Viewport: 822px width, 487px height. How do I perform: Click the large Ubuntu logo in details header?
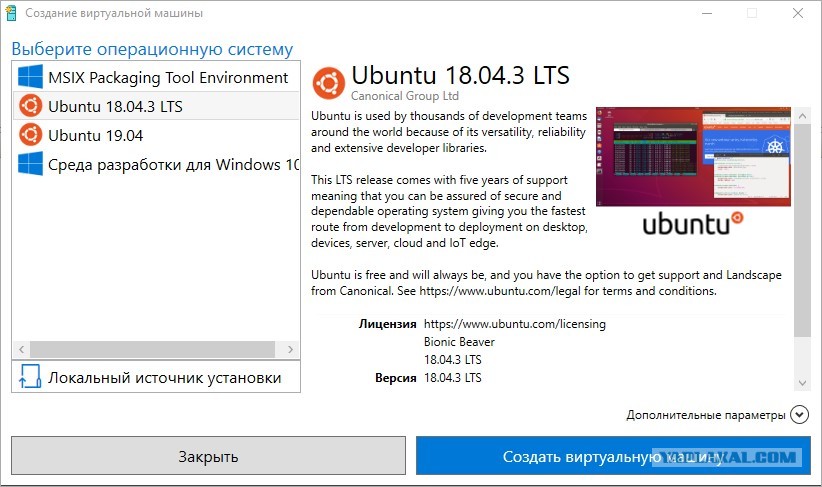tap(329, 83)
